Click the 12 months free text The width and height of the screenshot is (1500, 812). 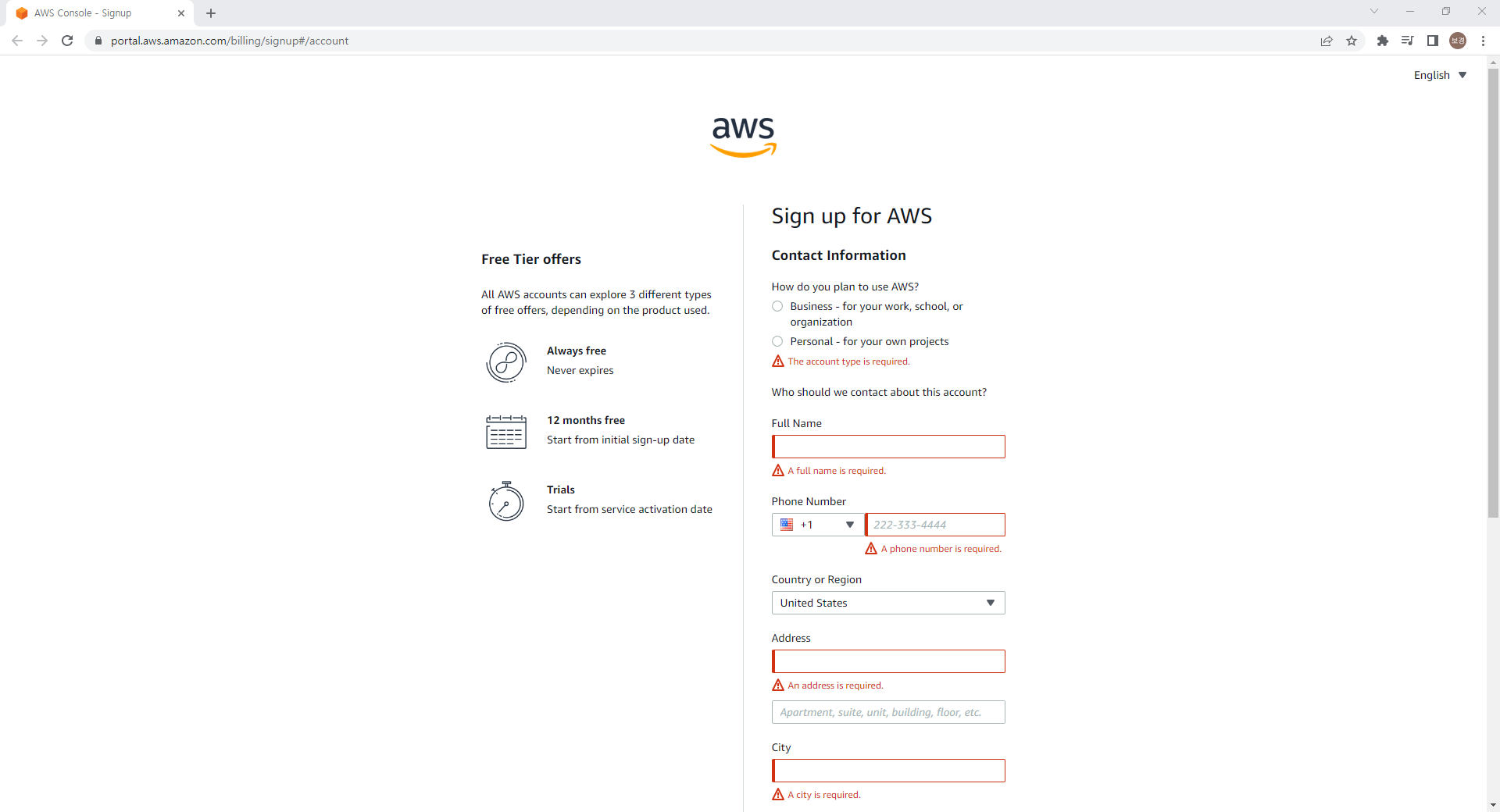click(586, 420)
